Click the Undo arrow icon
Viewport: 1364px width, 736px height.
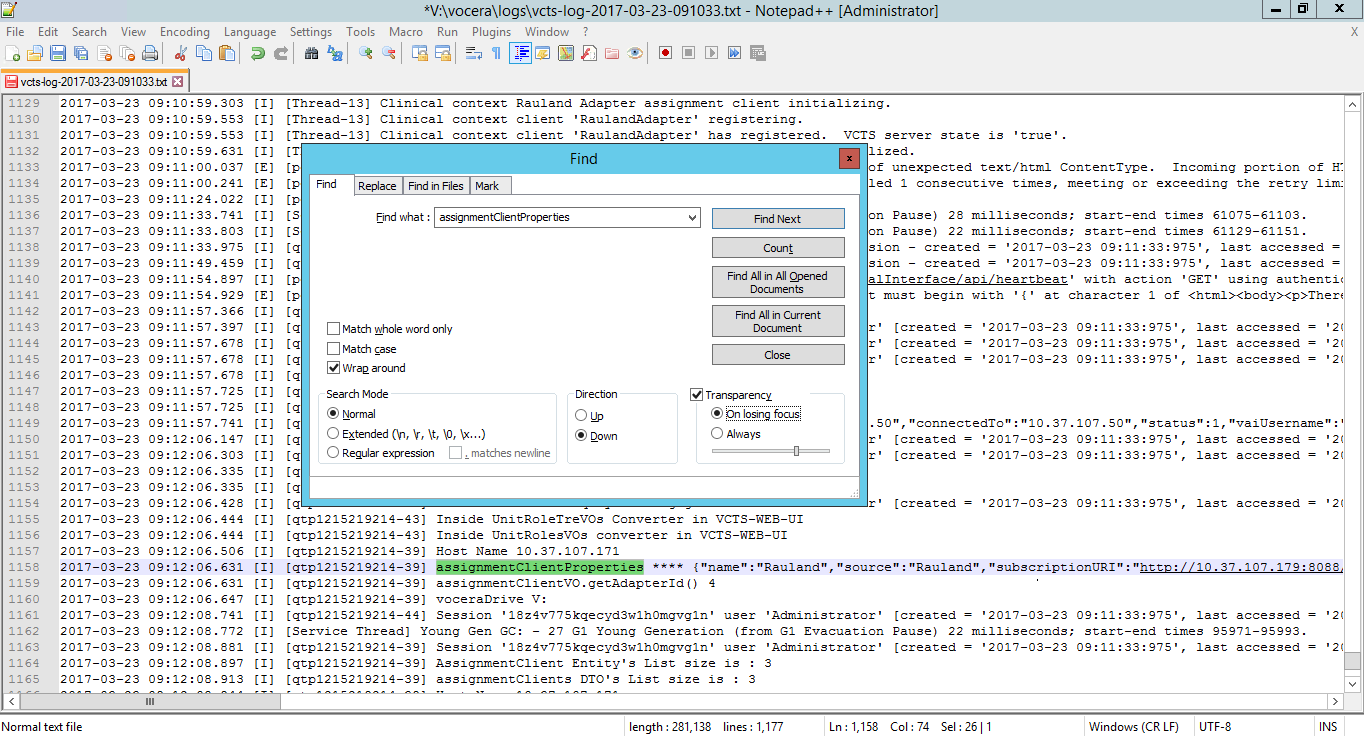point(257,53)
